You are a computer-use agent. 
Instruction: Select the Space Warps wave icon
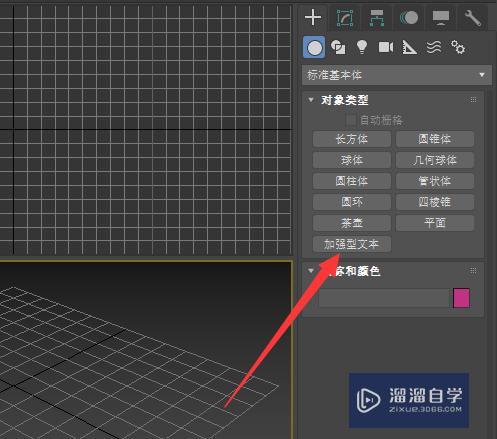pyautogui.click(x=434, y=47)
